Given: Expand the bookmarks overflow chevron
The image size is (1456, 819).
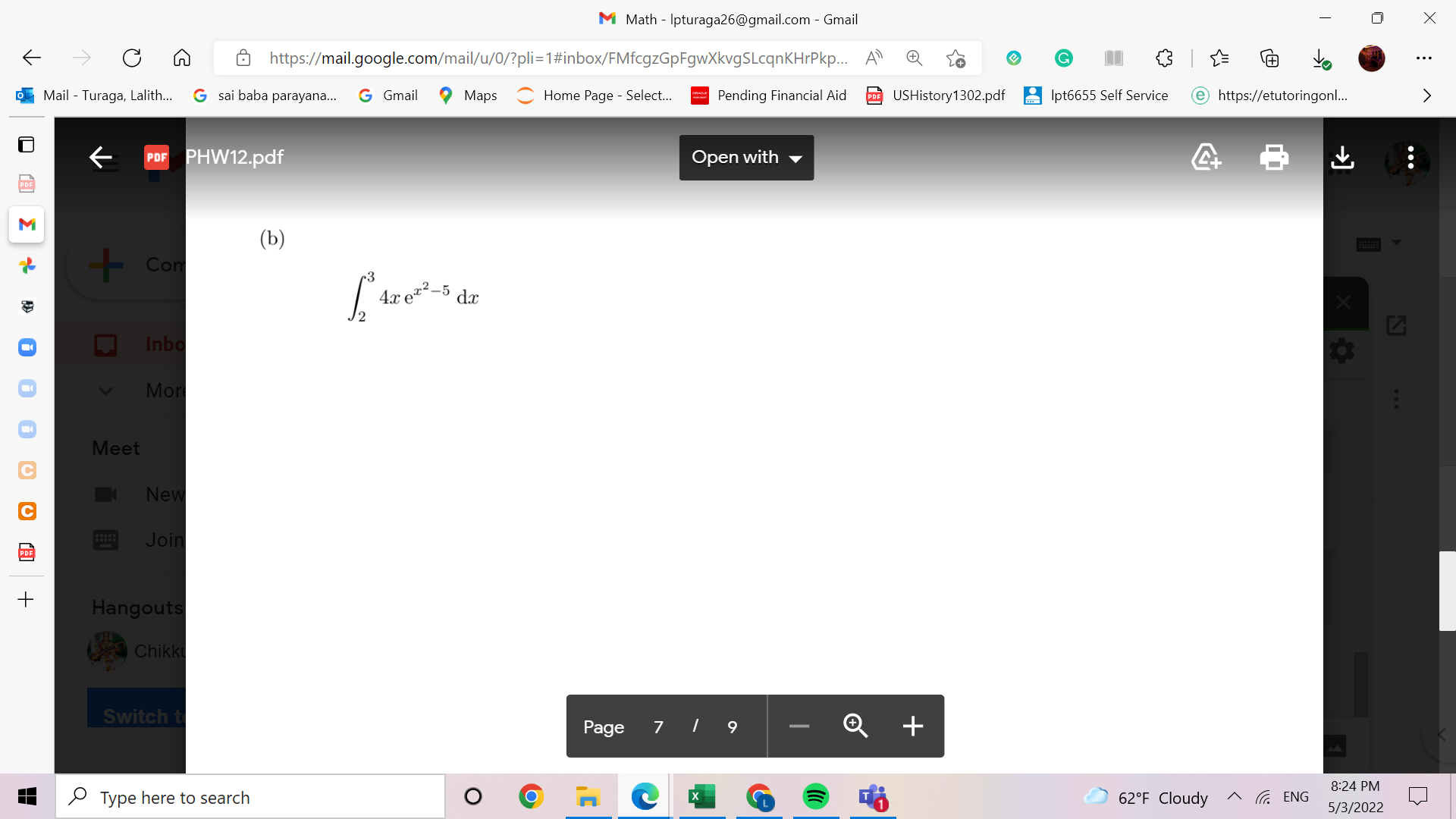Looking at the screenshot, I should (1427, 96).
